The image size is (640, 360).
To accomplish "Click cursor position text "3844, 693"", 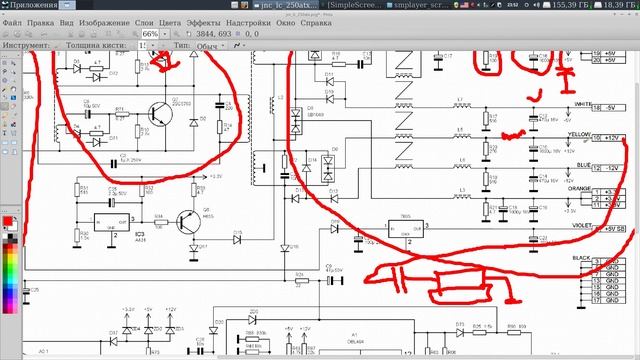I will point(214,34).
